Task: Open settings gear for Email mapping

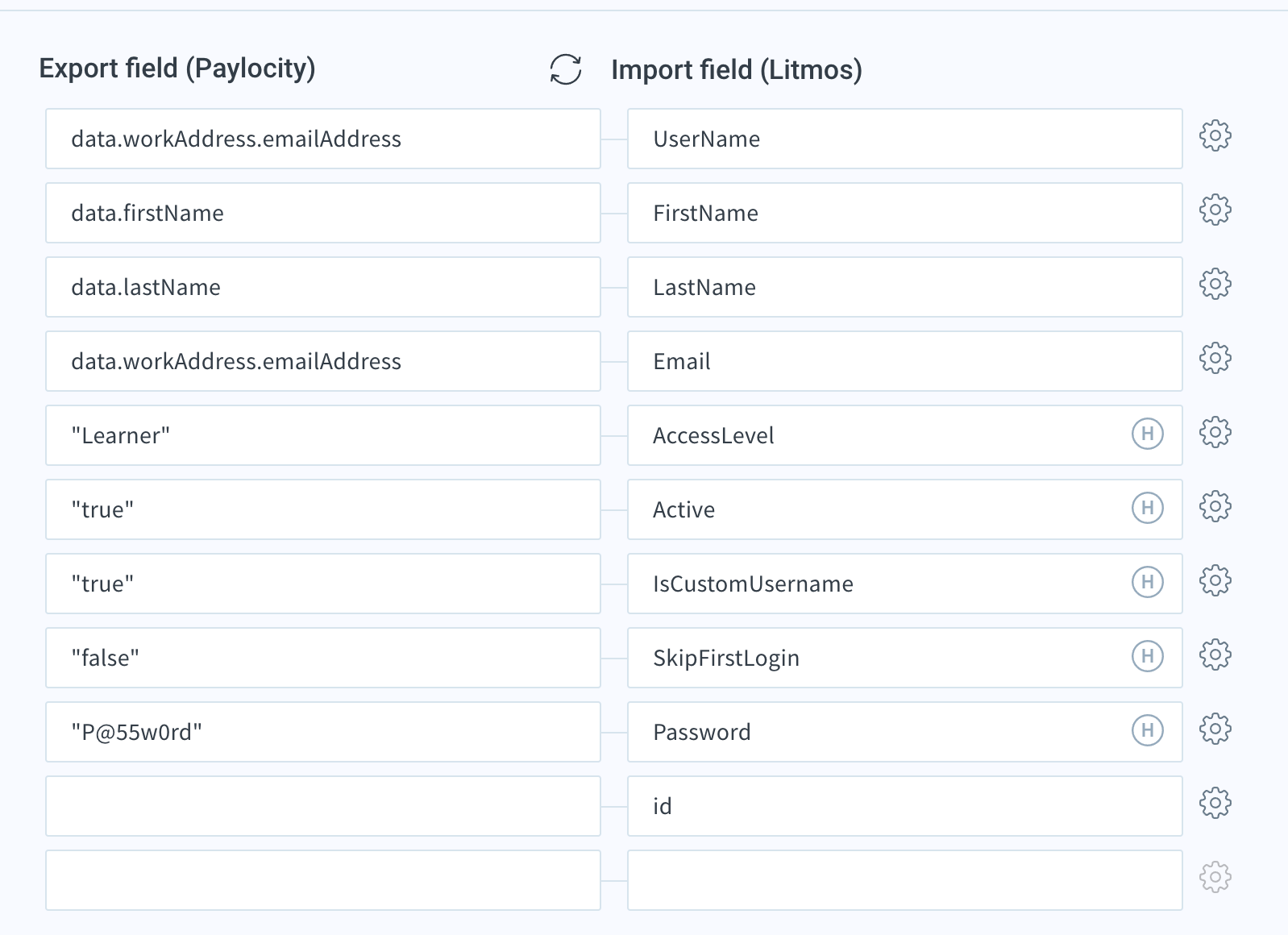Action: (1215, 358)
